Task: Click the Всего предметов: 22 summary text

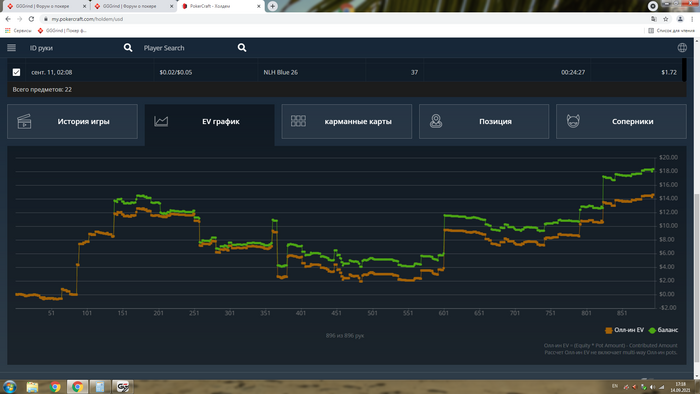Action: [x=42, y=89]
